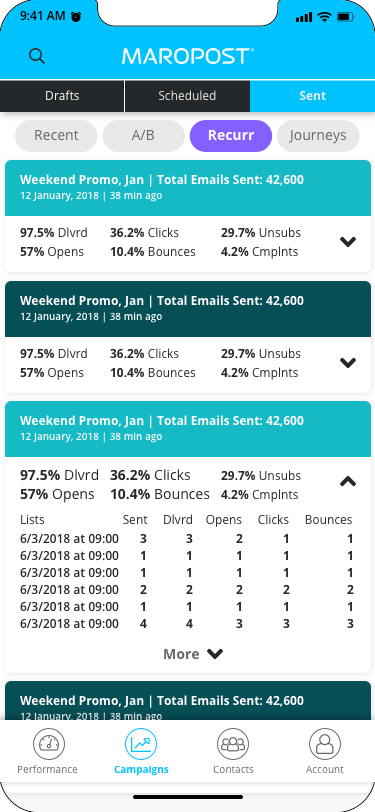Tap the battery status icon
Screen dimensions: 375x812
345,17
